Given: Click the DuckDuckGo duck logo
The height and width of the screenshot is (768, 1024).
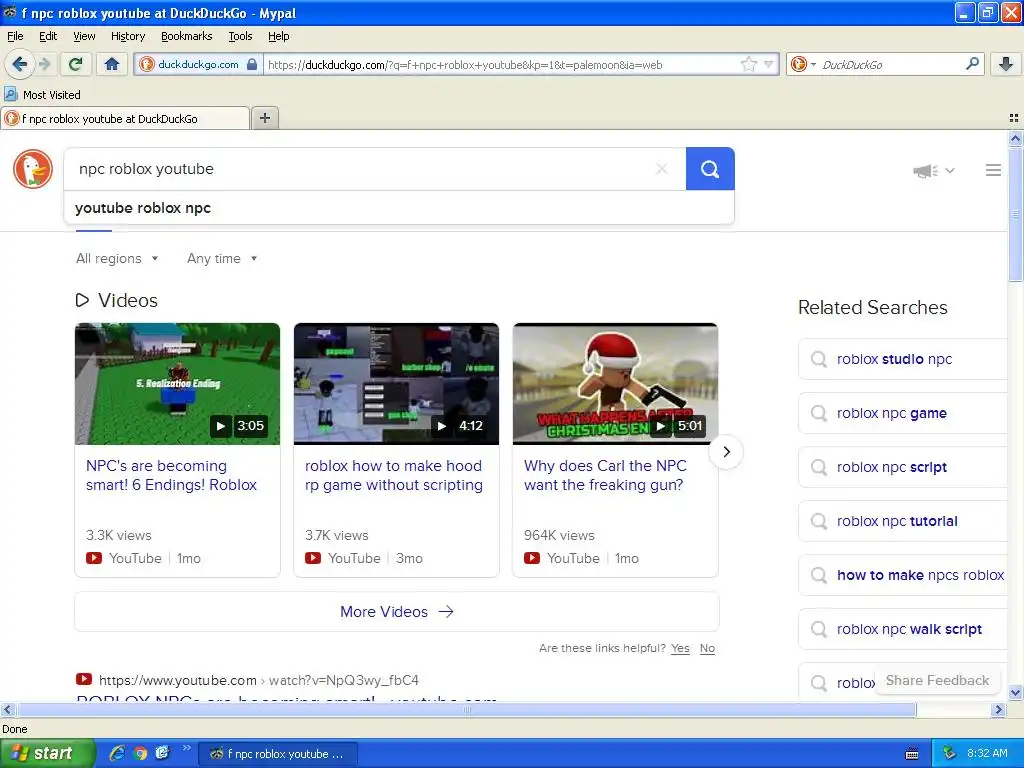Looking at the screenshot, I should (33, 168).
